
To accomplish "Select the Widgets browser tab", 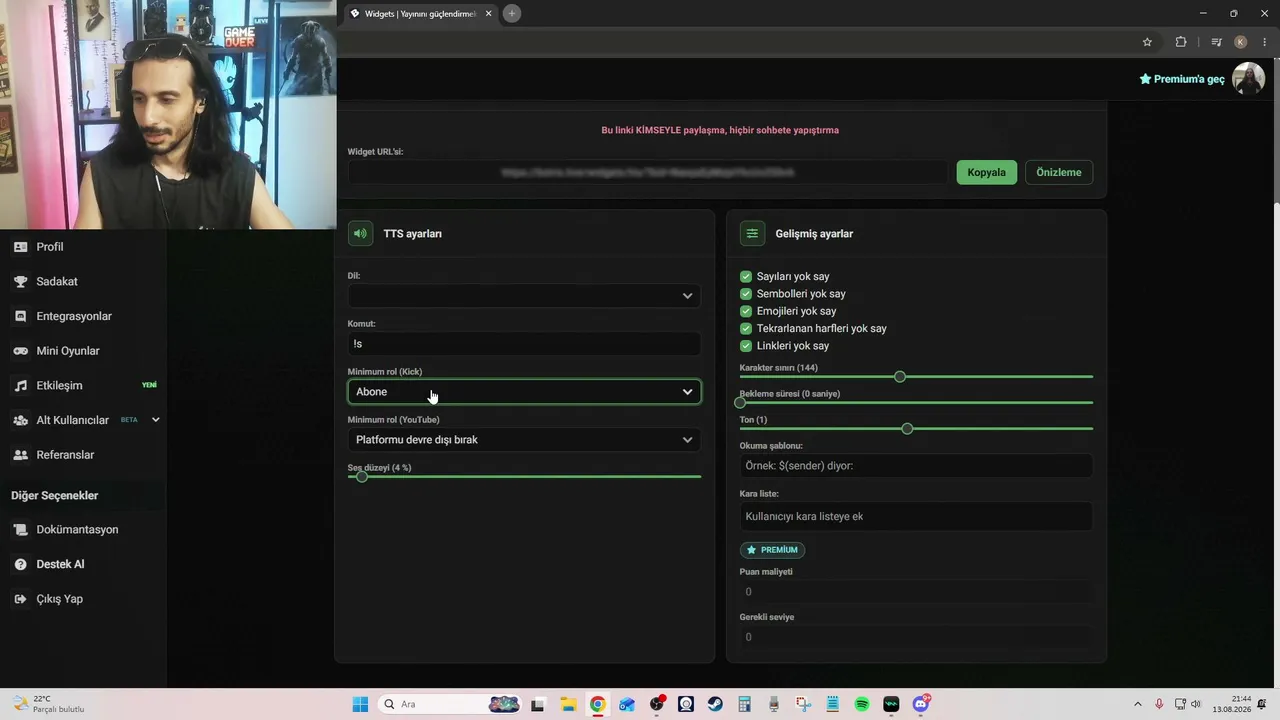I will coord(420,14).
